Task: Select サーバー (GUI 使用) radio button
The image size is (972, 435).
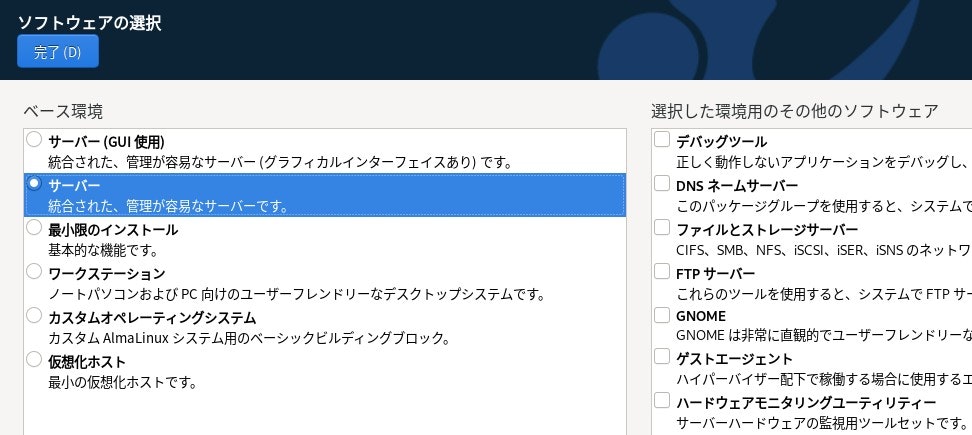Action: click(34, 140)
